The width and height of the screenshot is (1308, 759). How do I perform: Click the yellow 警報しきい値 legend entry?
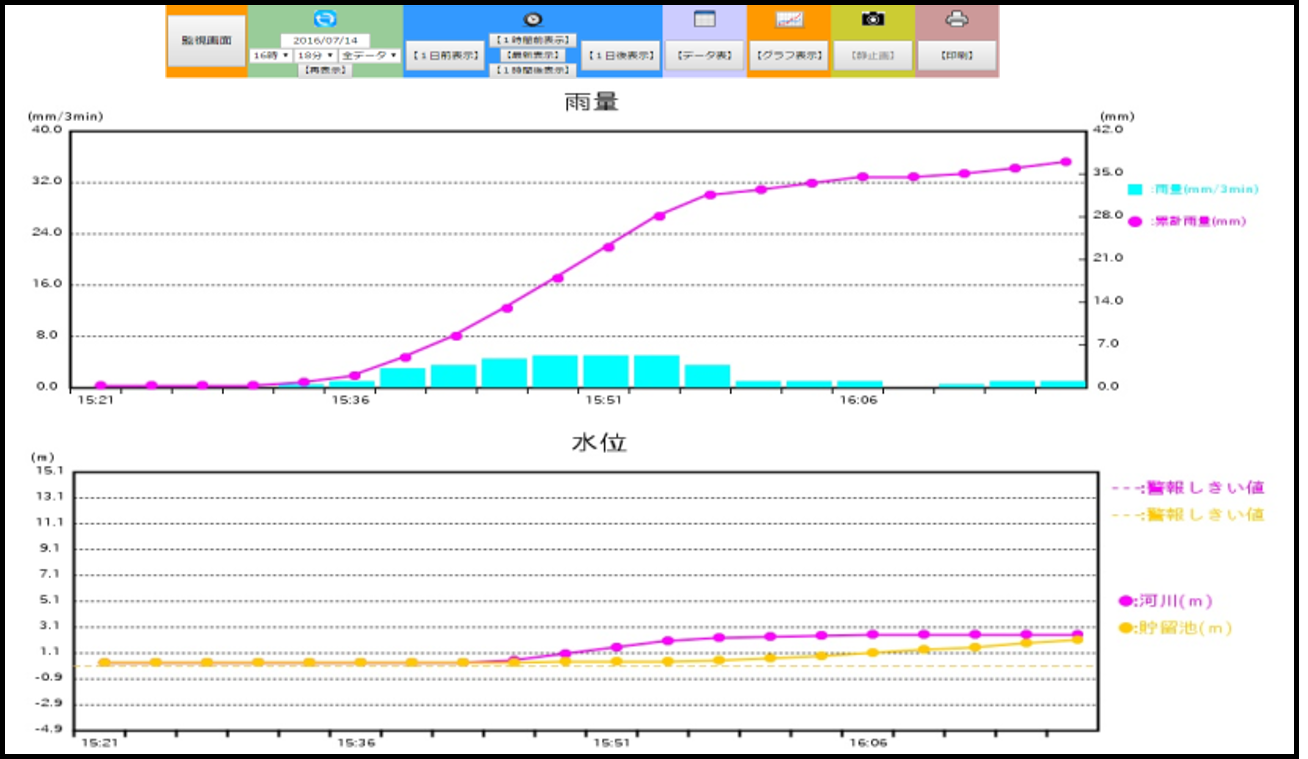pos(1189,514)
